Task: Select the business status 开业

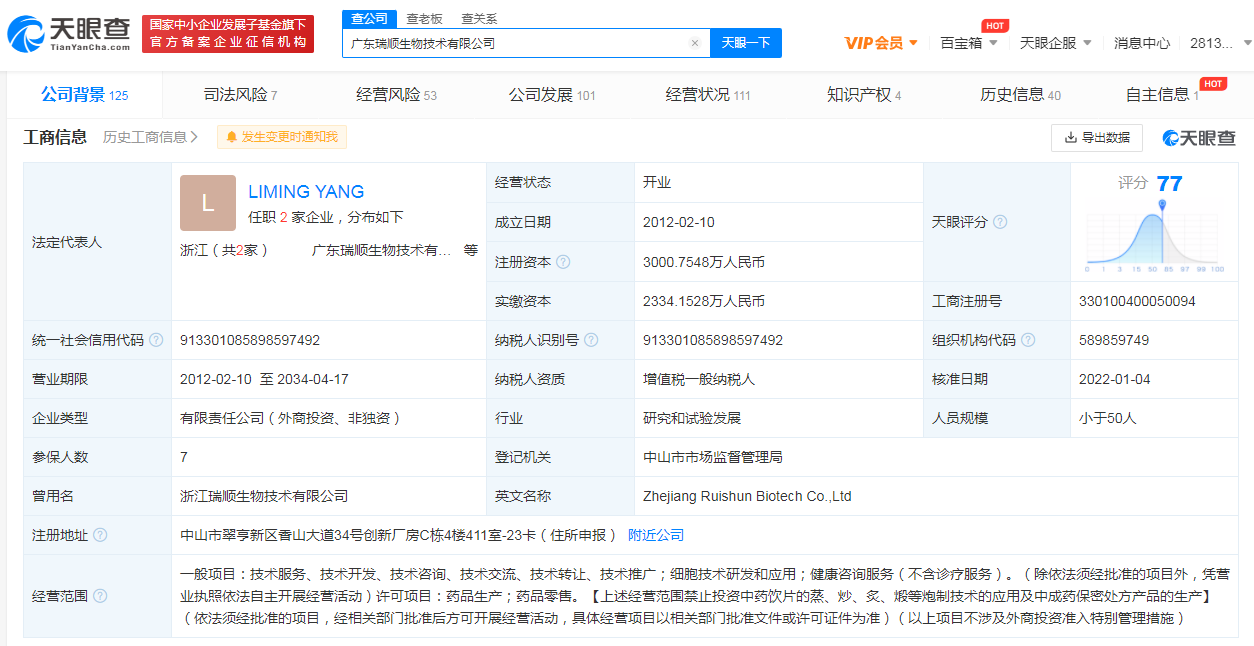Action: 657,182
